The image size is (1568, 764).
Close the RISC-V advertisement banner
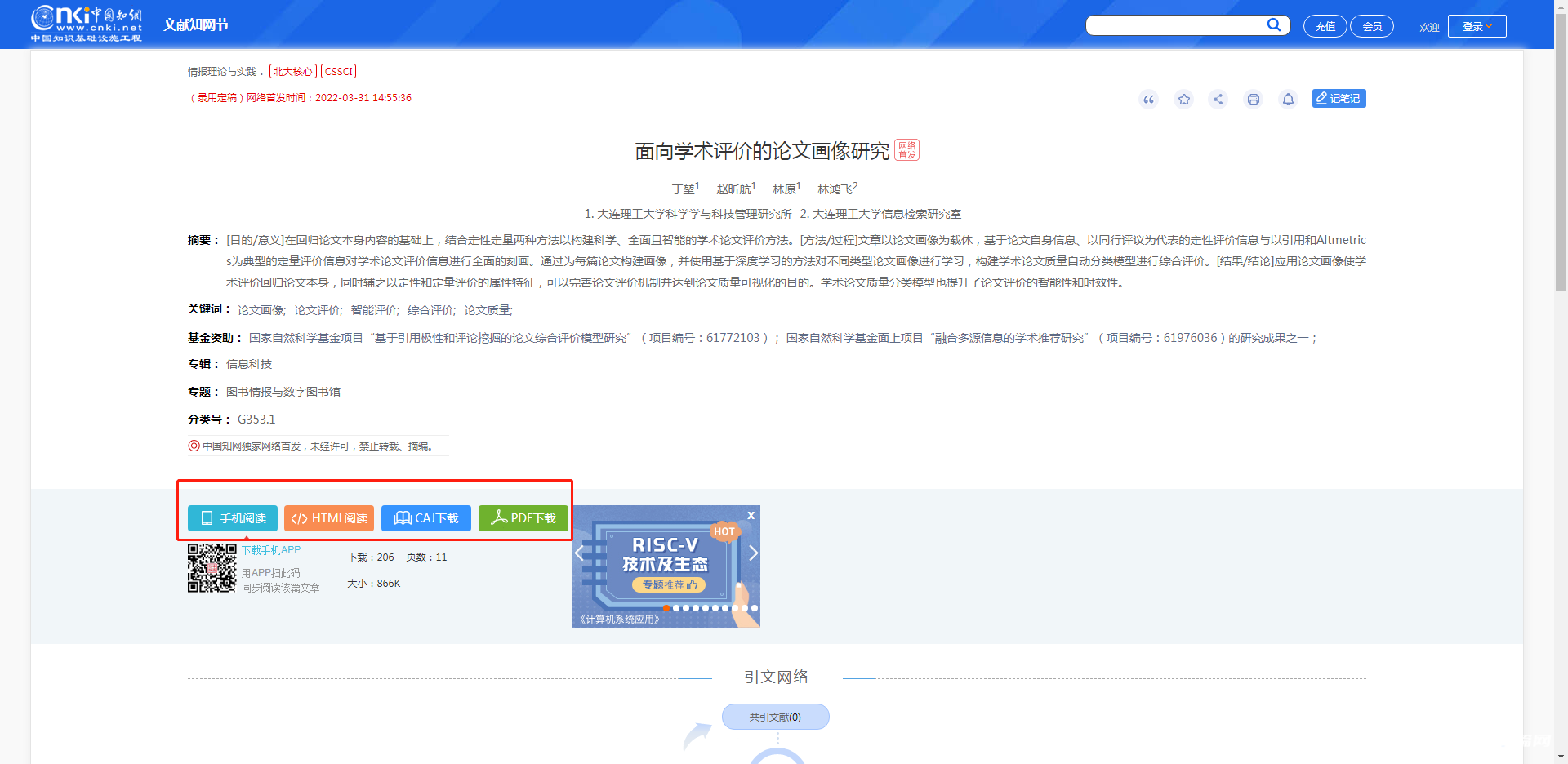click(751, 515)
